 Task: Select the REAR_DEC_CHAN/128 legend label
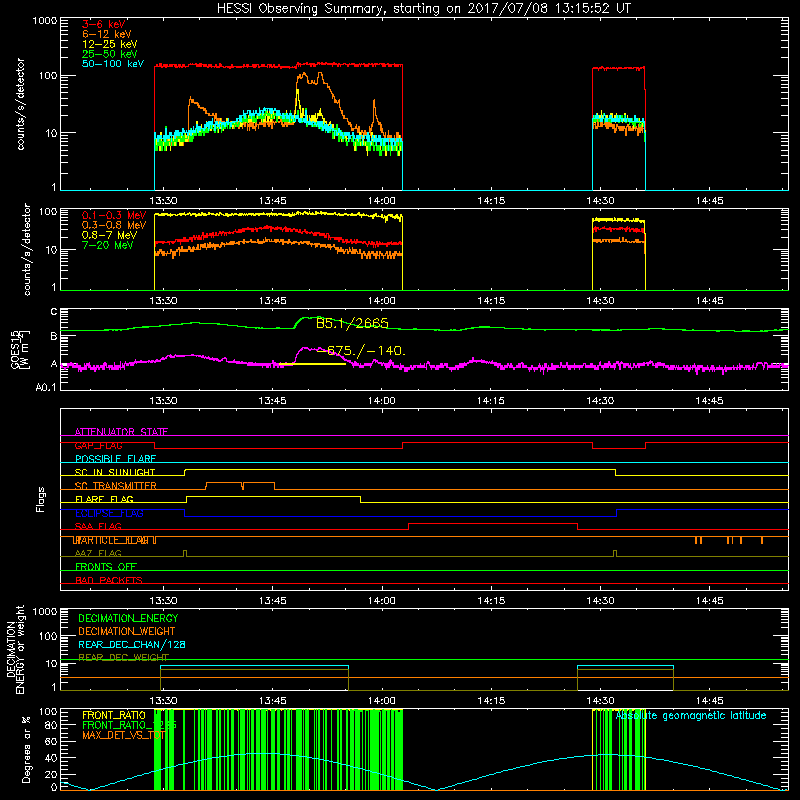point(132,644)
